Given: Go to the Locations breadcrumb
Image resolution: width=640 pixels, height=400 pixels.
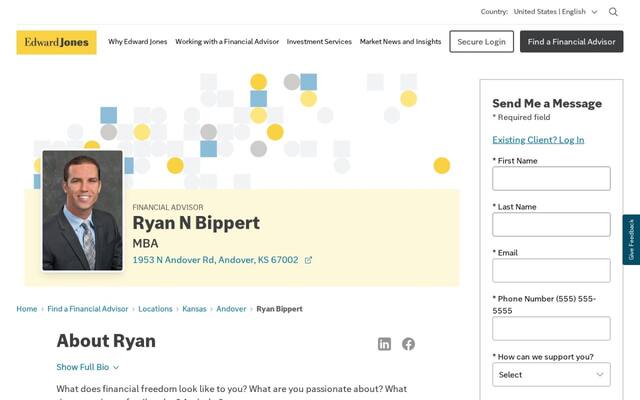Looking at the screenshot, I should tap(155, 309).
